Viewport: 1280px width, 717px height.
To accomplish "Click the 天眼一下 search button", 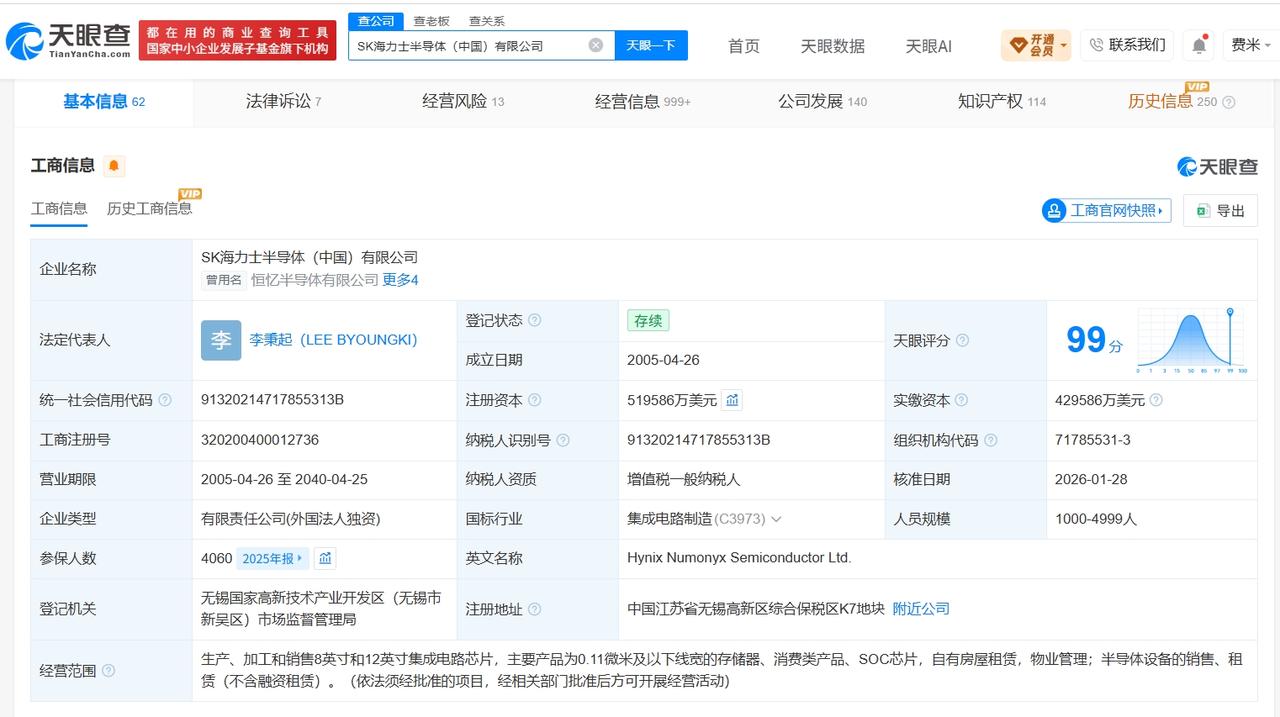I will (x=651, y=45).
